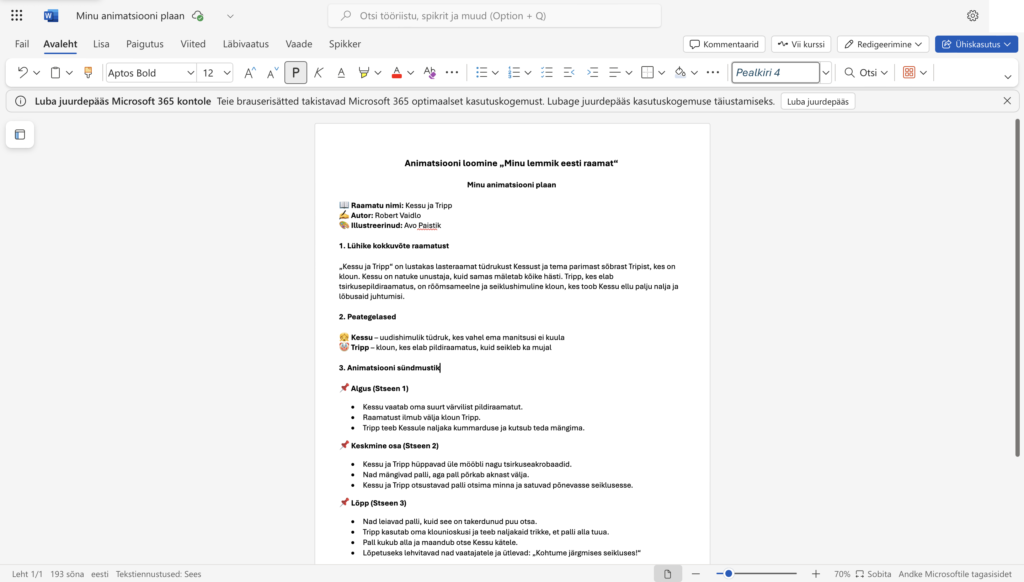The height and width of the screenshot is (582, 1024).
Task: Click the Luba juurdepääs button
Action: pos(817,101)
